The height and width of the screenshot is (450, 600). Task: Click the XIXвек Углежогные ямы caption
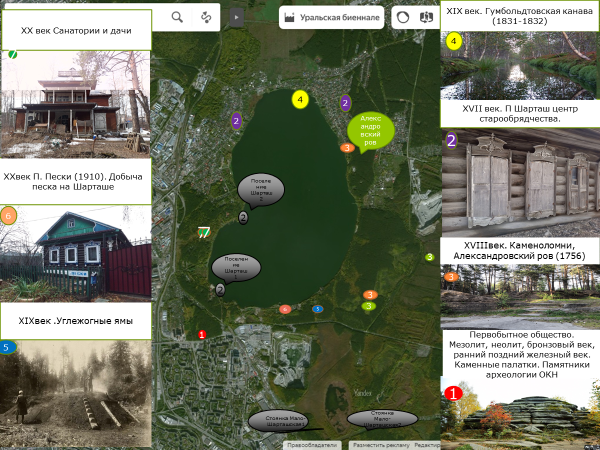[76, 321]
